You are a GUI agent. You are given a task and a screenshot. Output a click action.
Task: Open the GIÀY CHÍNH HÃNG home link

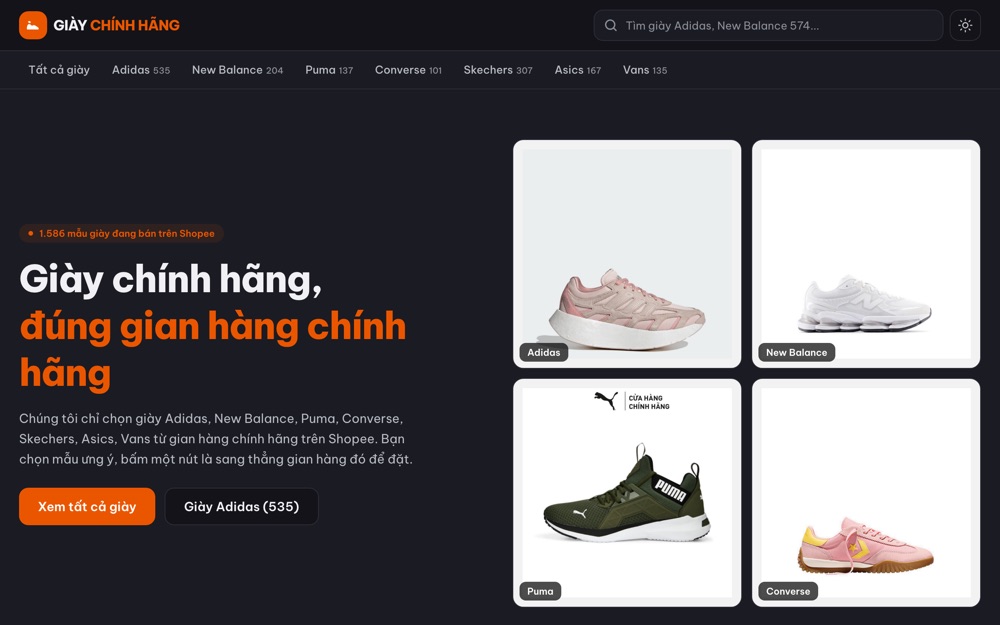[x=99, y=26]
